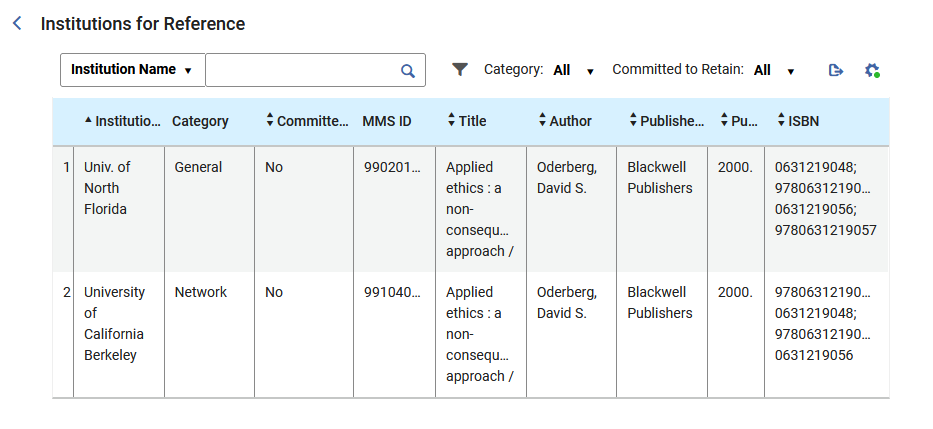
Task: Sort table by Publisher column
Action: 633,121
